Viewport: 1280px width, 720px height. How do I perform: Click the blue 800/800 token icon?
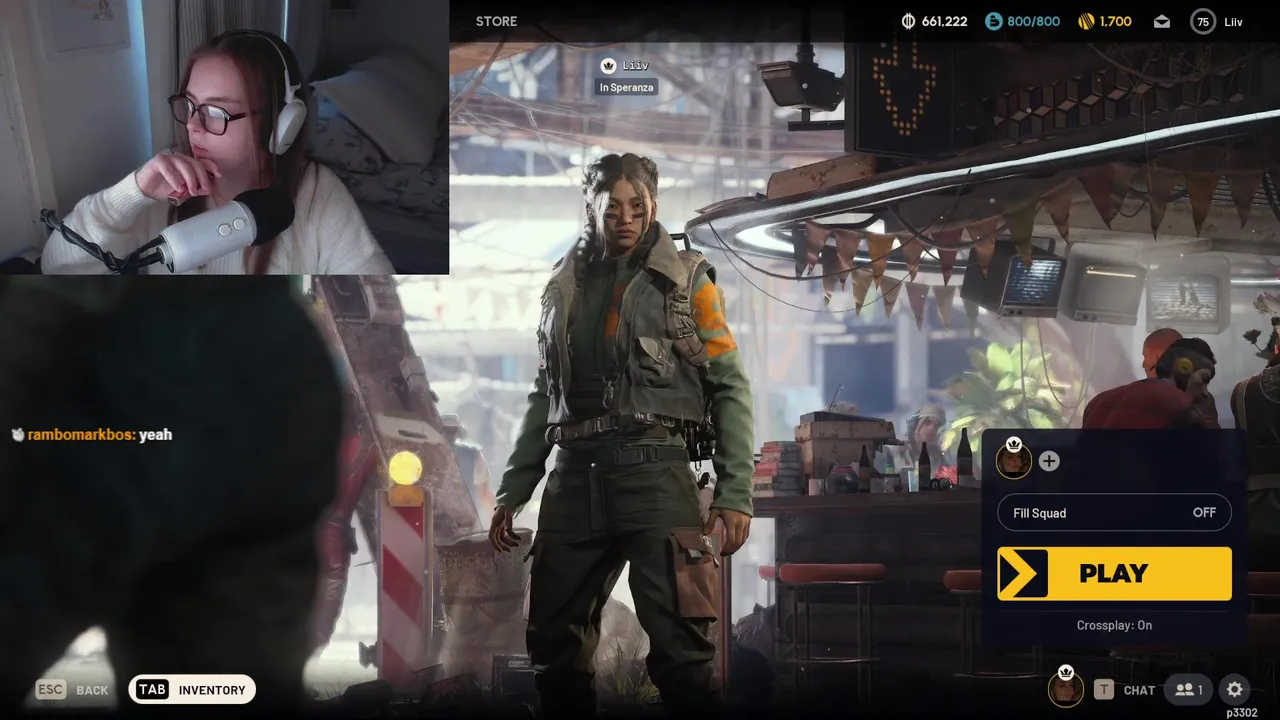tap(993, 21)
